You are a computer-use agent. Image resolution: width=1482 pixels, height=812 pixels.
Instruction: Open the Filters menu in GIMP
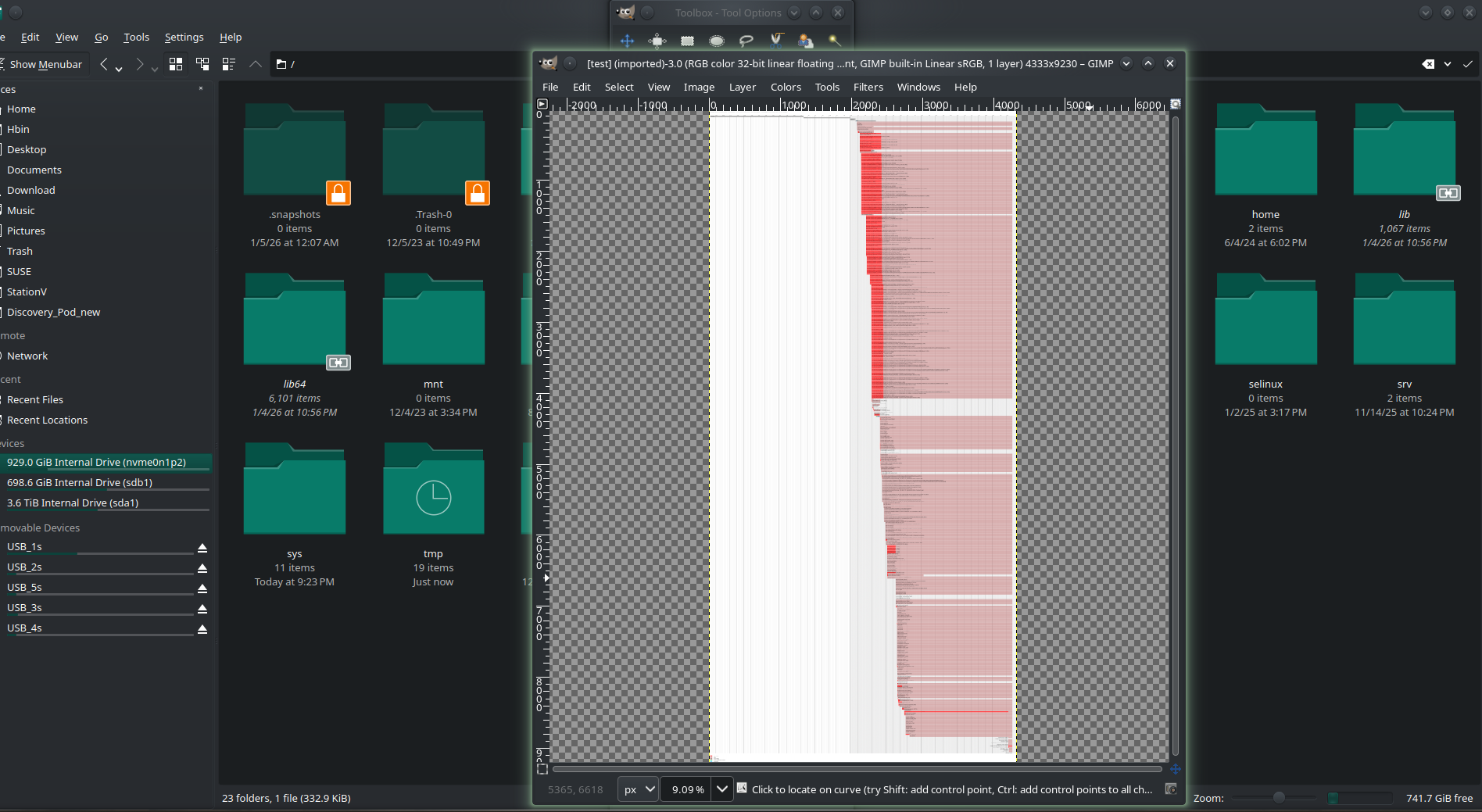pos(868,87)
